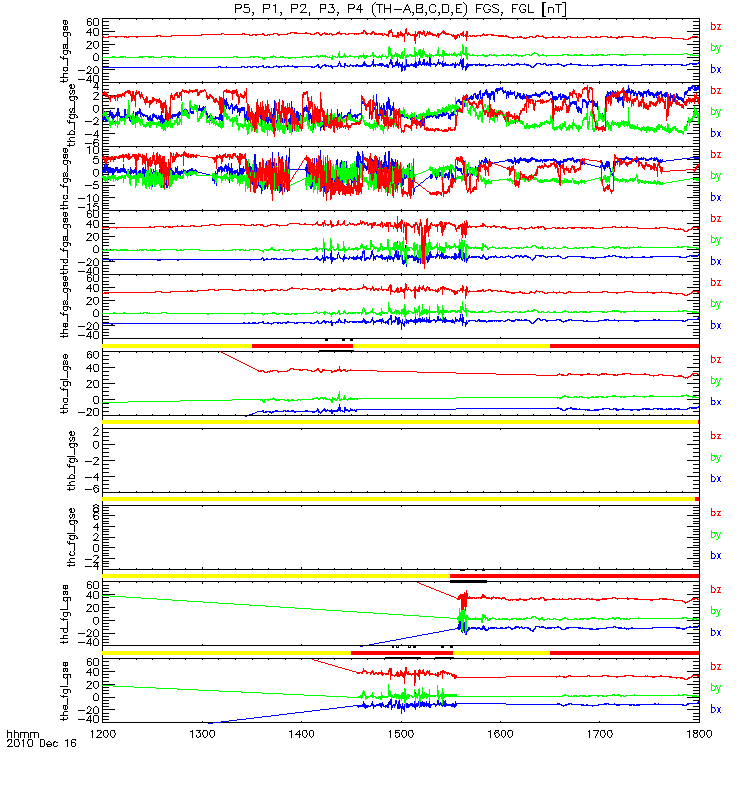Click the bx legend of the_fgs_gse panel
The image size is (750, 800).
click(x=716, y=326)
